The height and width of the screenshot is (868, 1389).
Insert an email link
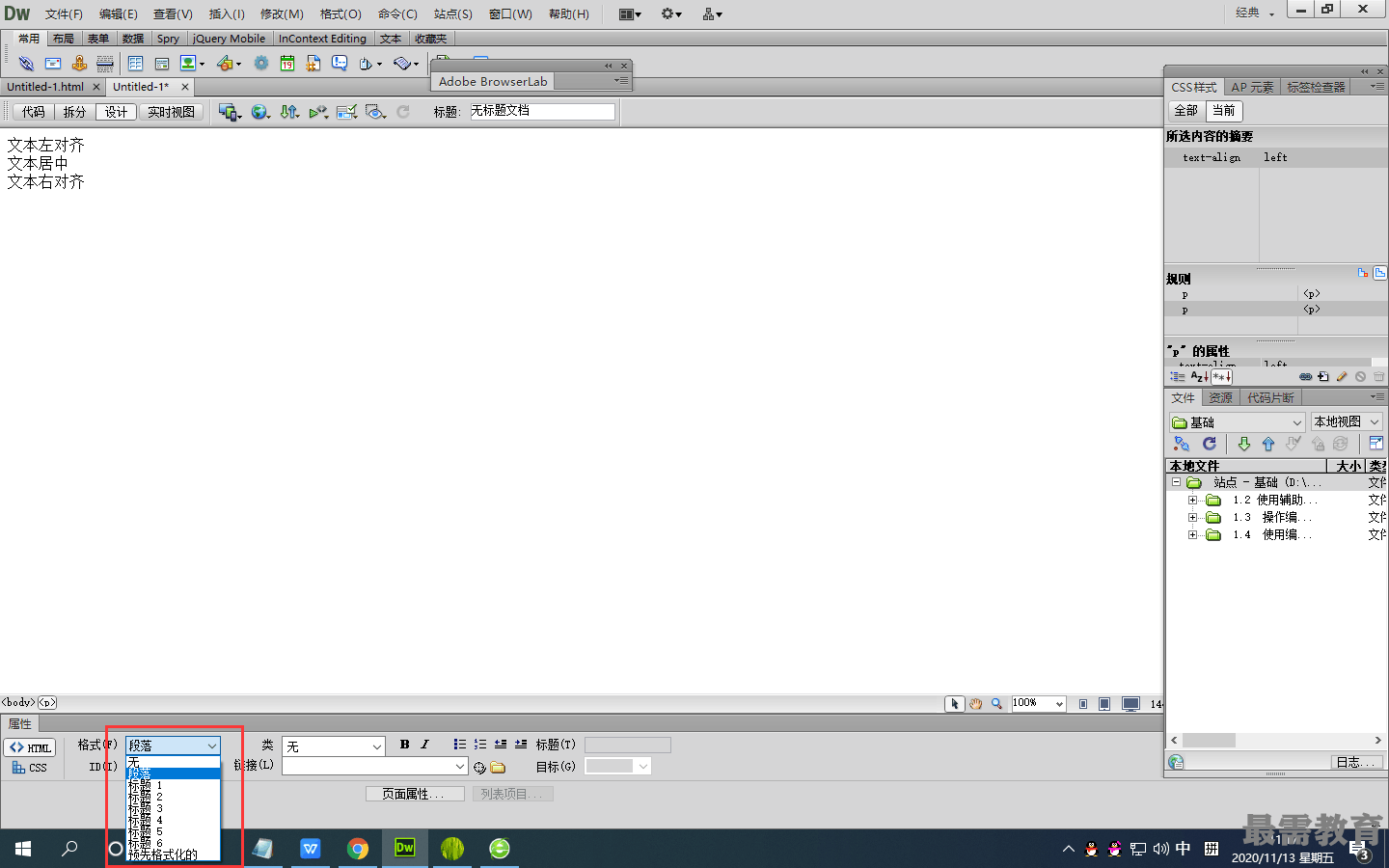click(x=53, y=64)
